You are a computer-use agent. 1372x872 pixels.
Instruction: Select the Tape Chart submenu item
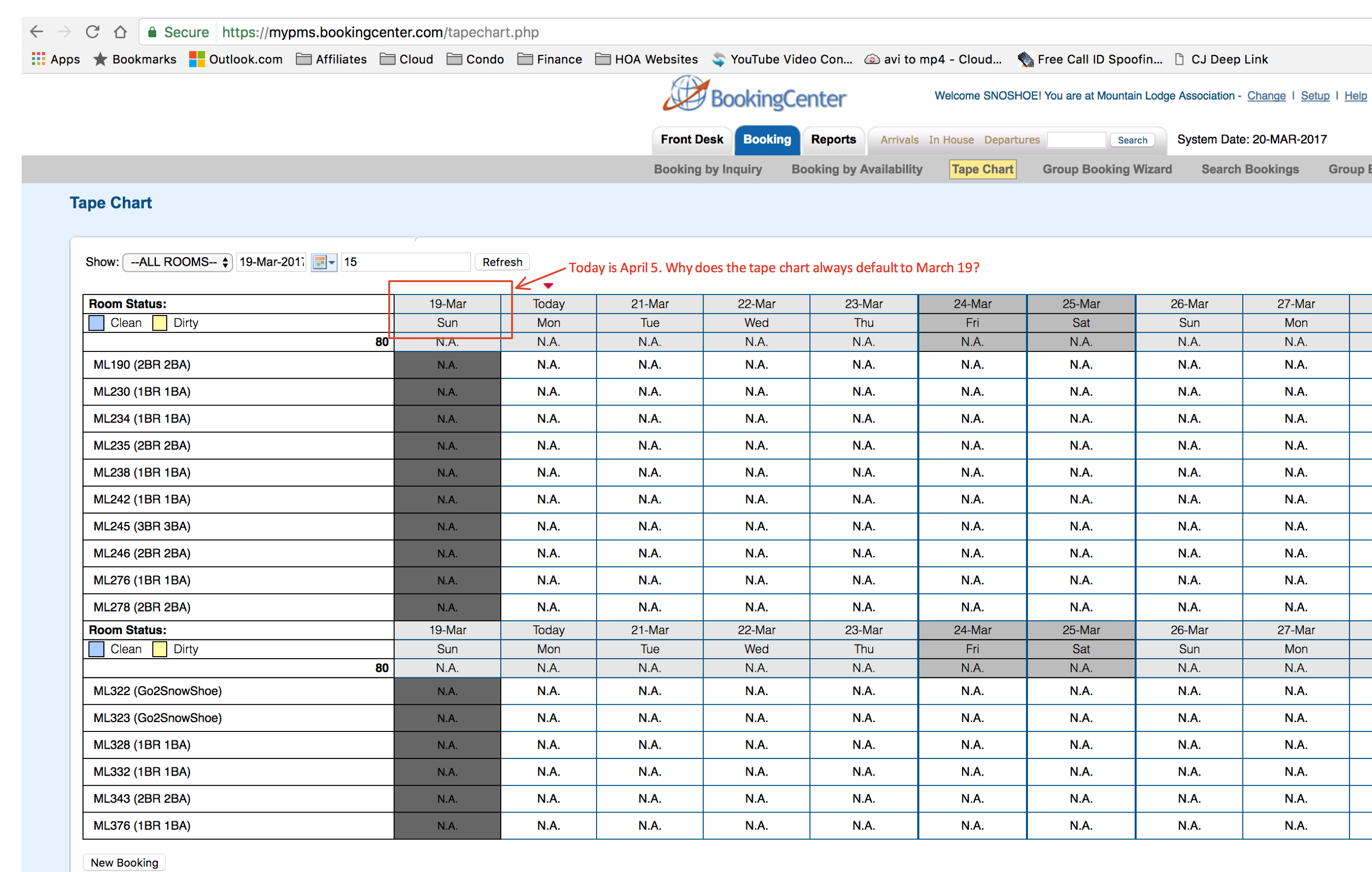click(982, 169)
